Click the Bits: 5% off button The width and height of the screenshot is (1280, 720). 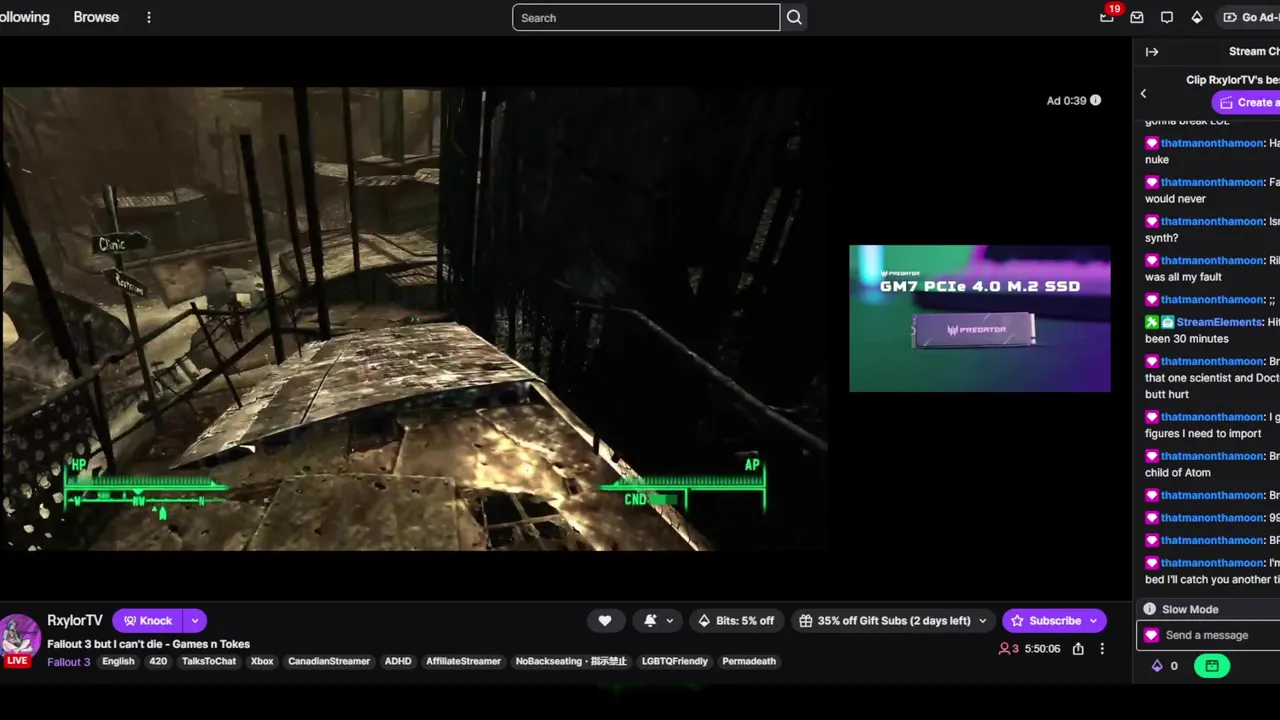[x=736, y=621]
